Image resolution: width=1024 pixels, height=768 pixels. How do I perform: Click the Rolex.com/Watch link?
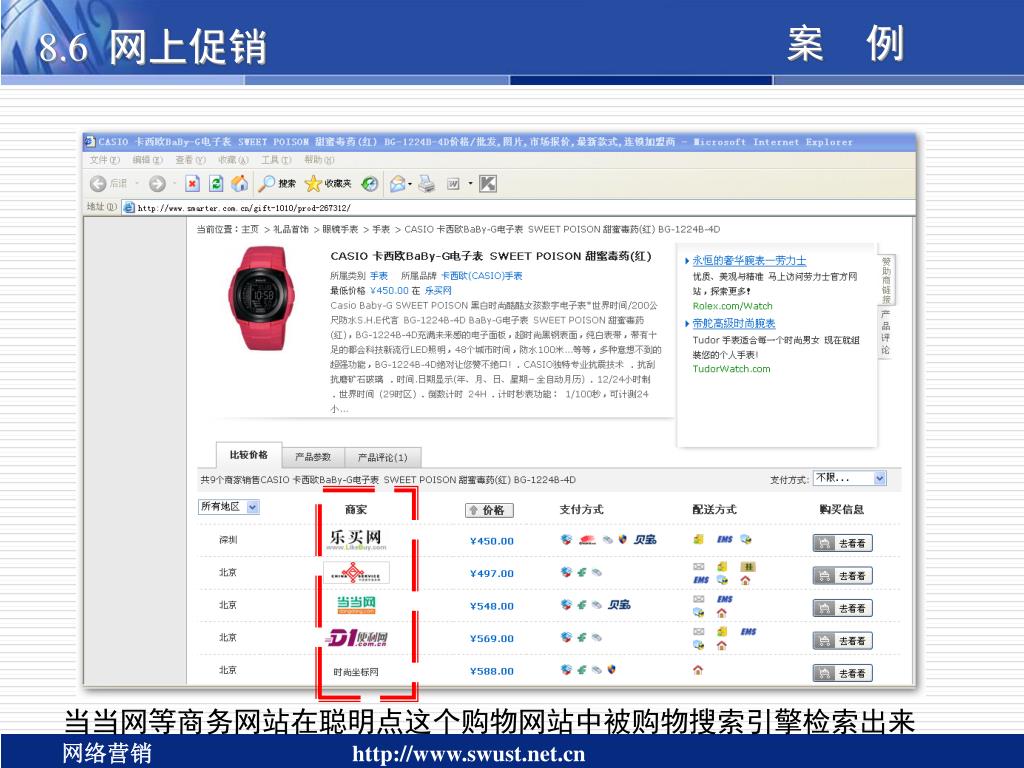click(x=733, y=306)
